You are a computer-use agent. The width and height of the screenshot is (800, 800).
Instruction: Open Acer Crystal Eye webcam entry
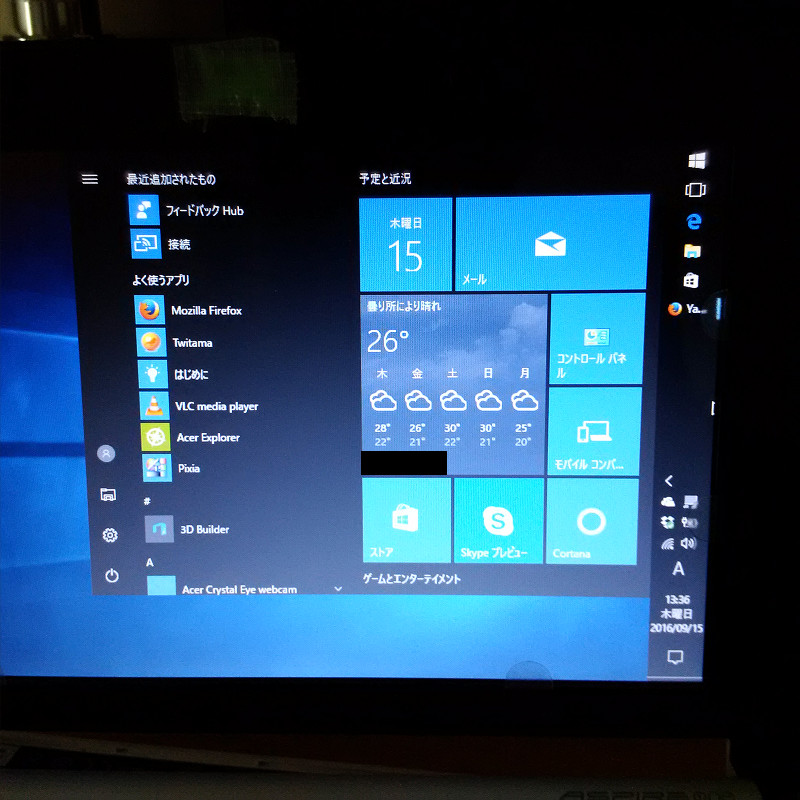[x=222, y=587]
